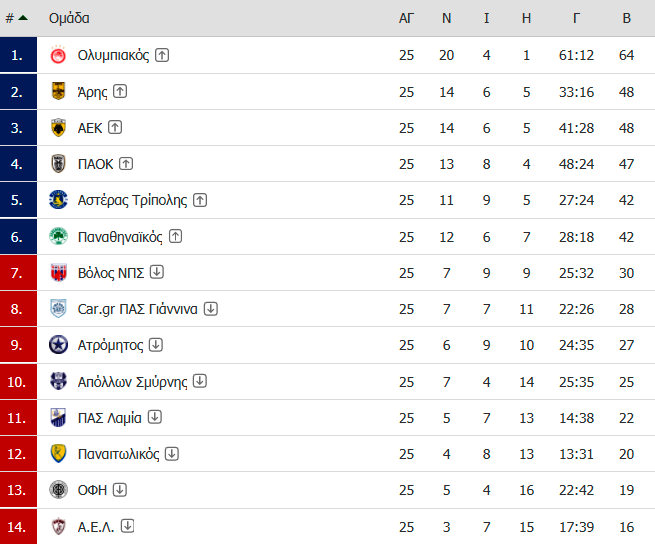Viewport: 655px width, 544px height.
Task: Click relegation arrow next to Βόλος ΝΠΣ
Action: point(157,272)
